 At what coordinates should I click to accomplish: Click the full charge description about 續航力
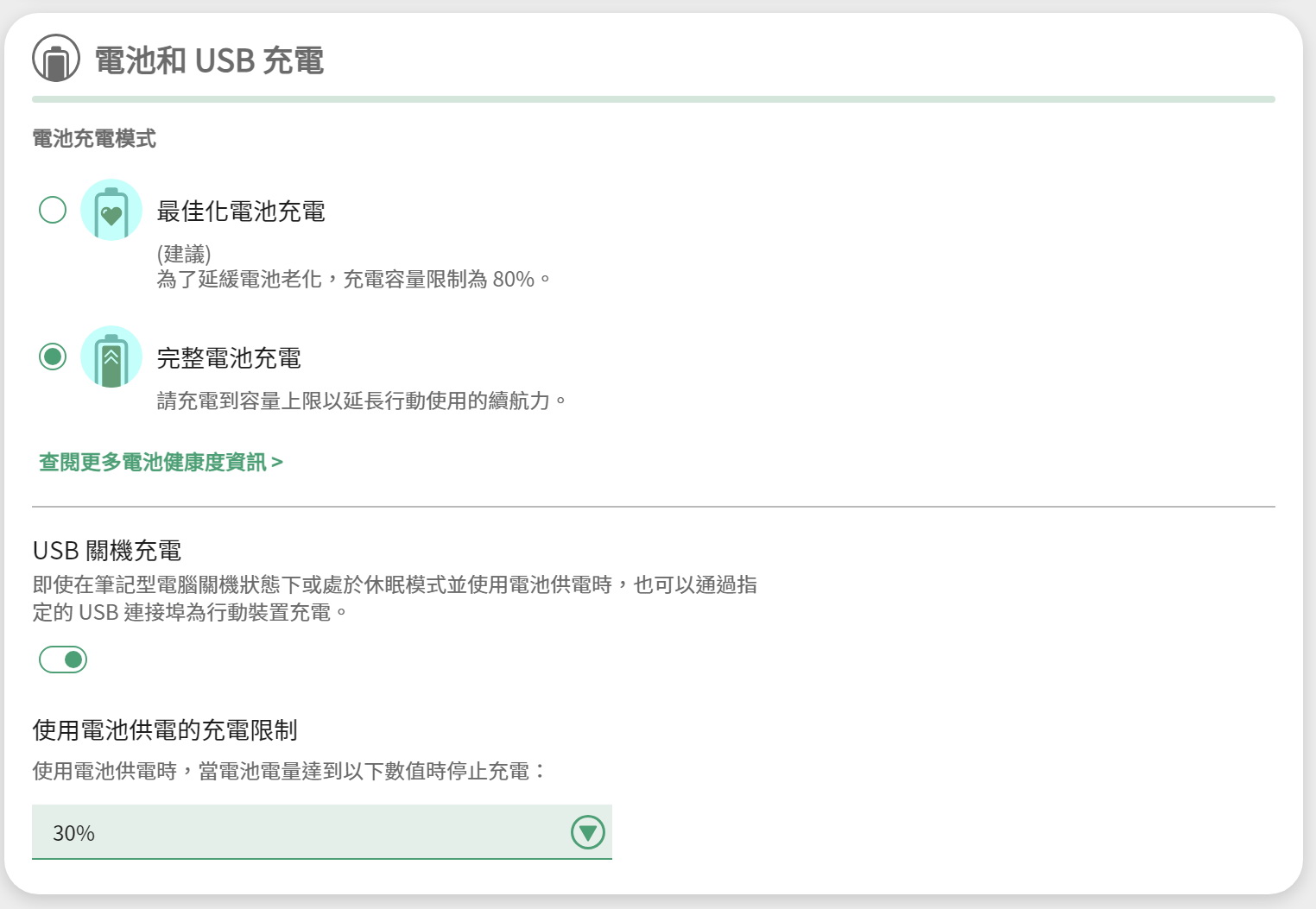tap(362, 401)
